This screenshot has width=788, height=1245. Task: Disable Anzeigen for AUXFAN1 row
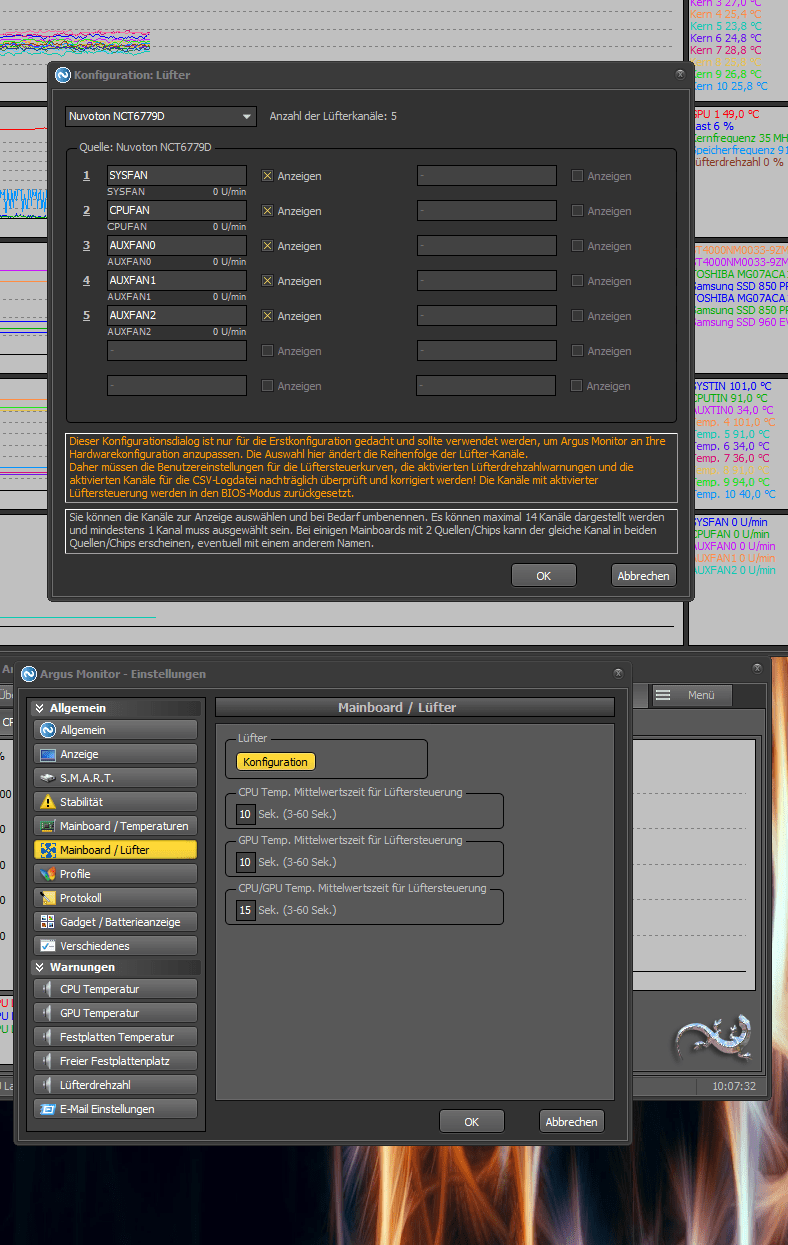pos(267,281)
